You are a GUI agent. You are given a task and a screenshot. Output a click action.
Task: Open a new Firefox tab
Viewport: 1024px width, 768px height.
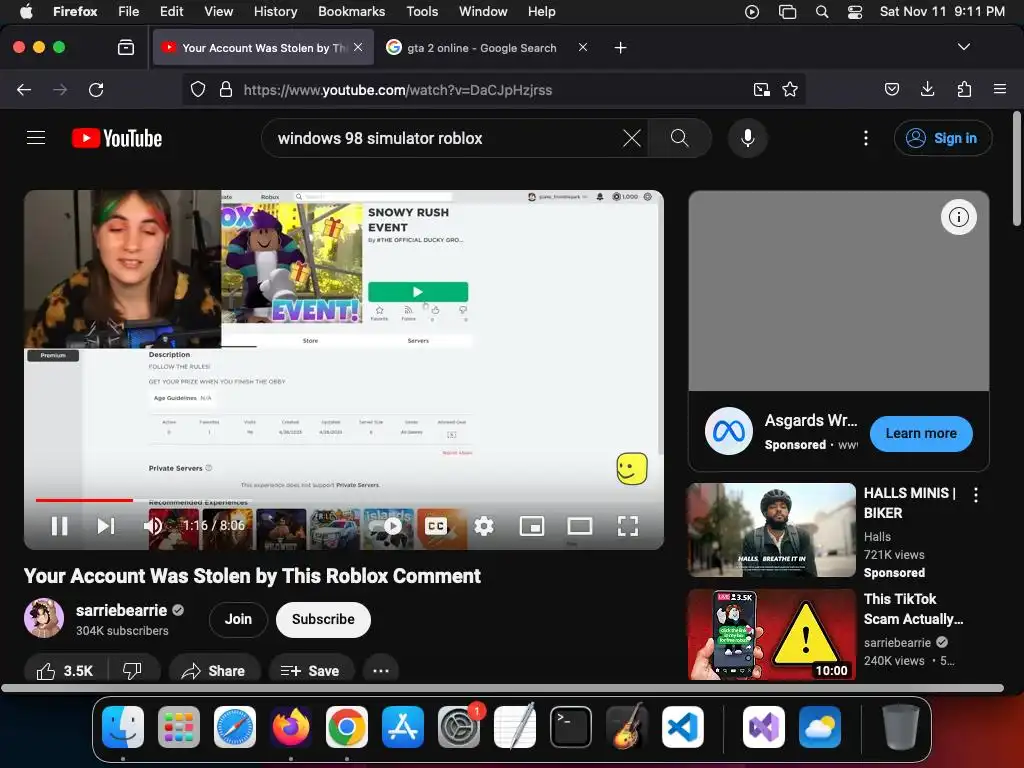[x=620, y=48]
